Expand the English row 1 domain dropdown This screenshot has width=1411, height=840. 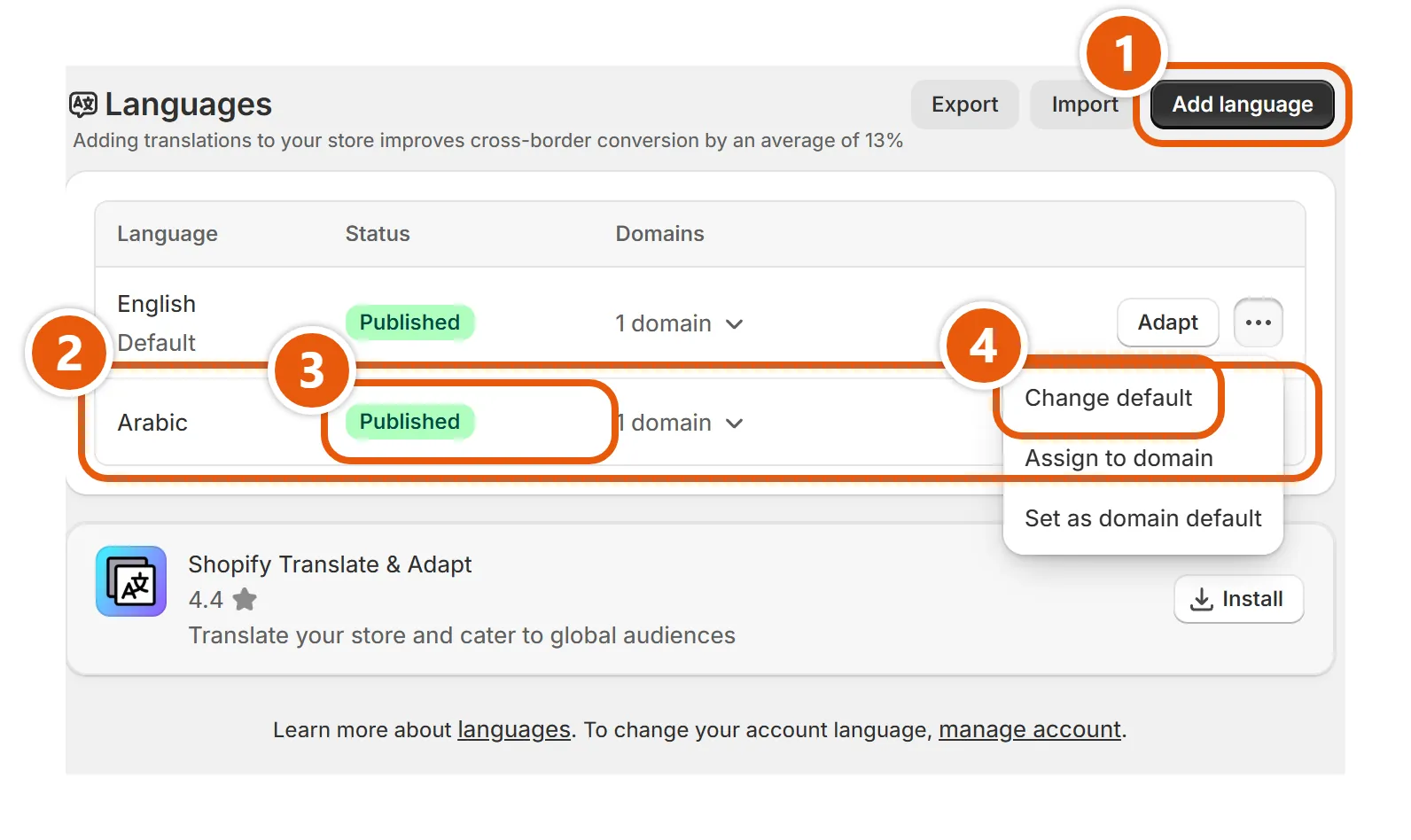click(679, 323)
